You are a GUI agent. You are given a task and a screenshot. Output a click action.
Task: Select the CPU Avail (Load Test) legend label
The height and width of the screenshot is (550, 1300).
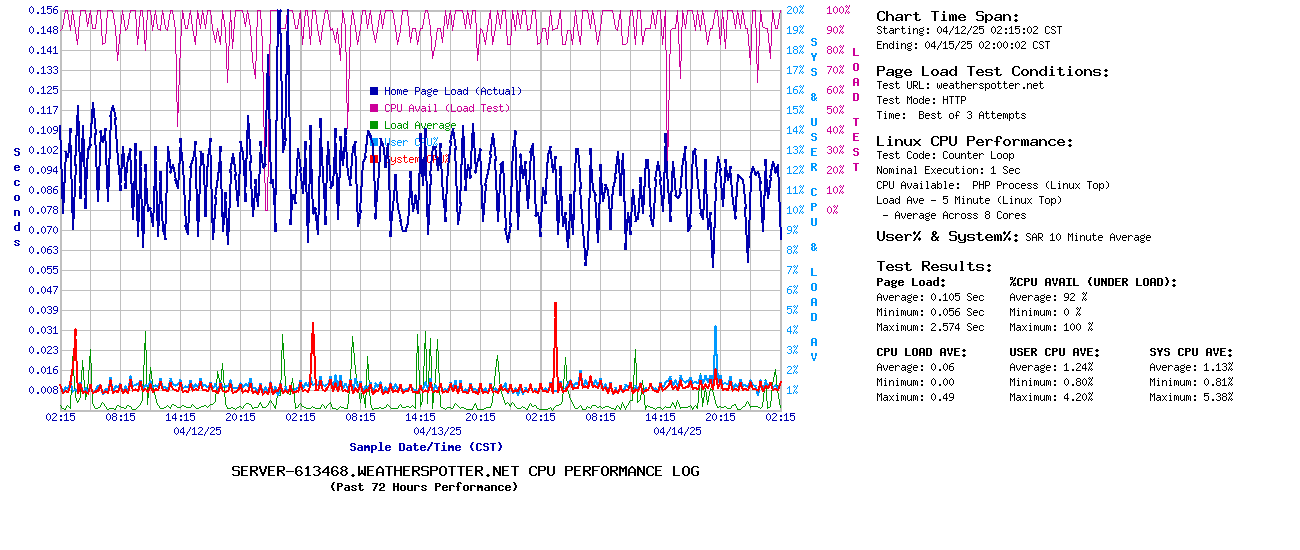[447, 108]
